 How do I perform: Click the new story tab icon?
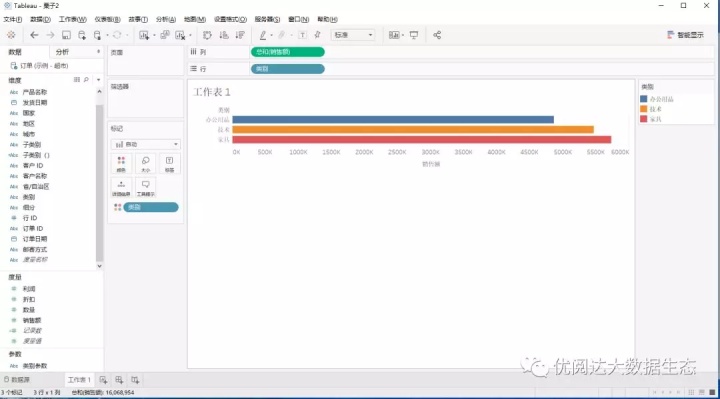(135, 380)
